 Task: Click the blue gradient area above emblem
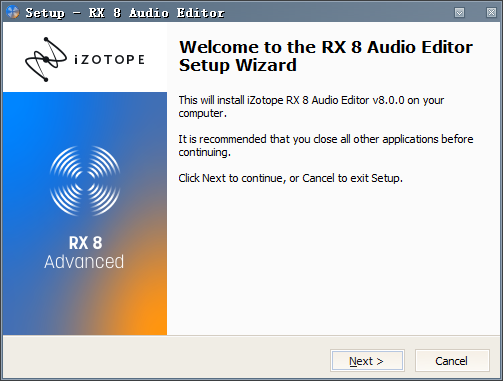tap(85, 117)
